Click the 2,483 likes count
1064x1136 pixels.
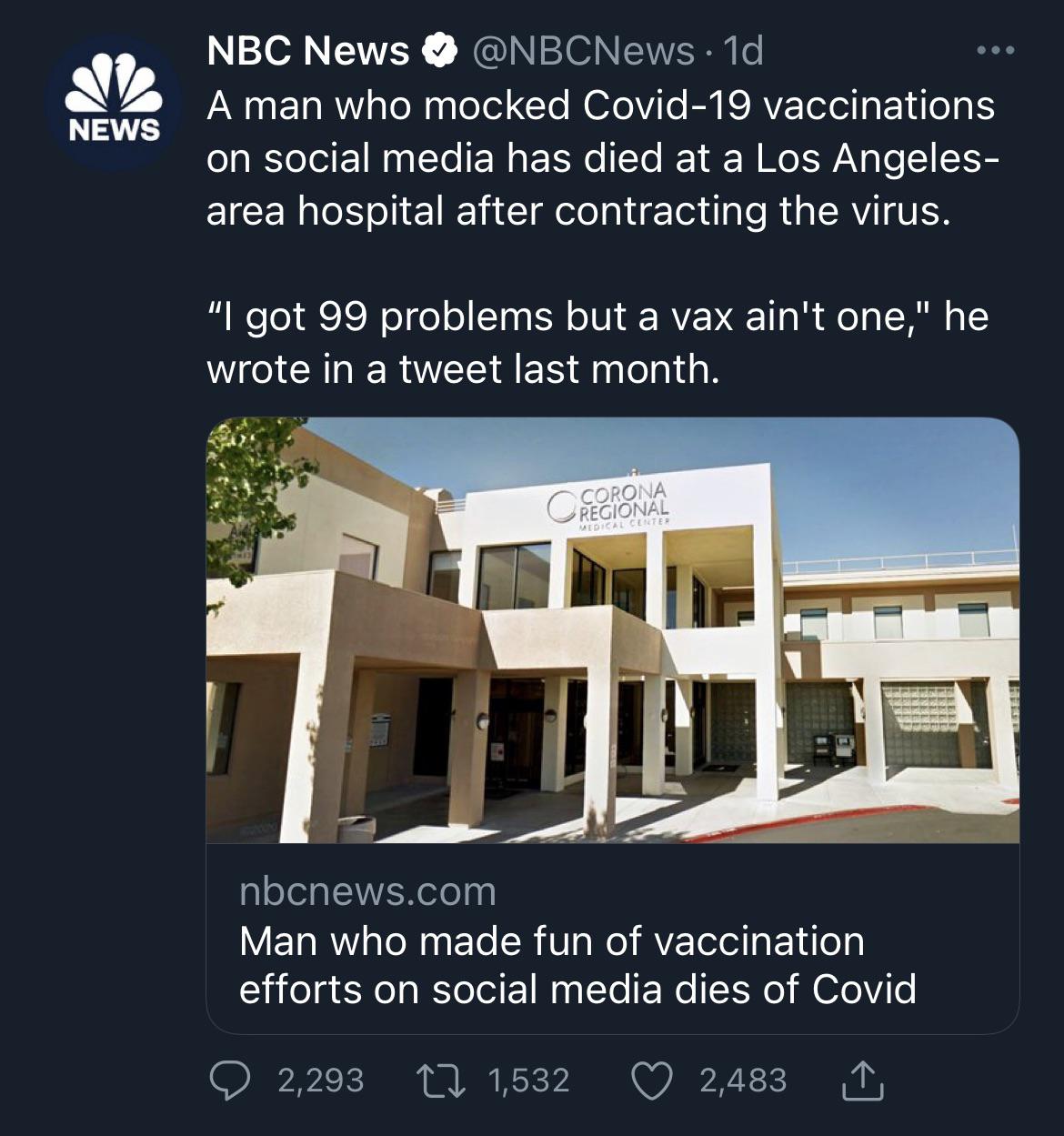point(743,1080)
